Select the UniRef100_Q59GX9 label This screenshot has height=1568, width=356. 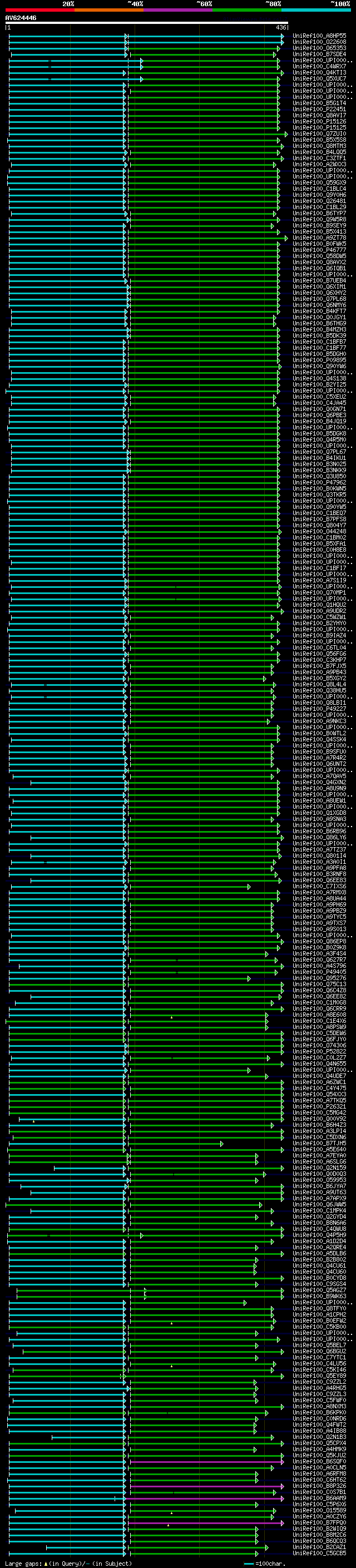click(319, 182)
